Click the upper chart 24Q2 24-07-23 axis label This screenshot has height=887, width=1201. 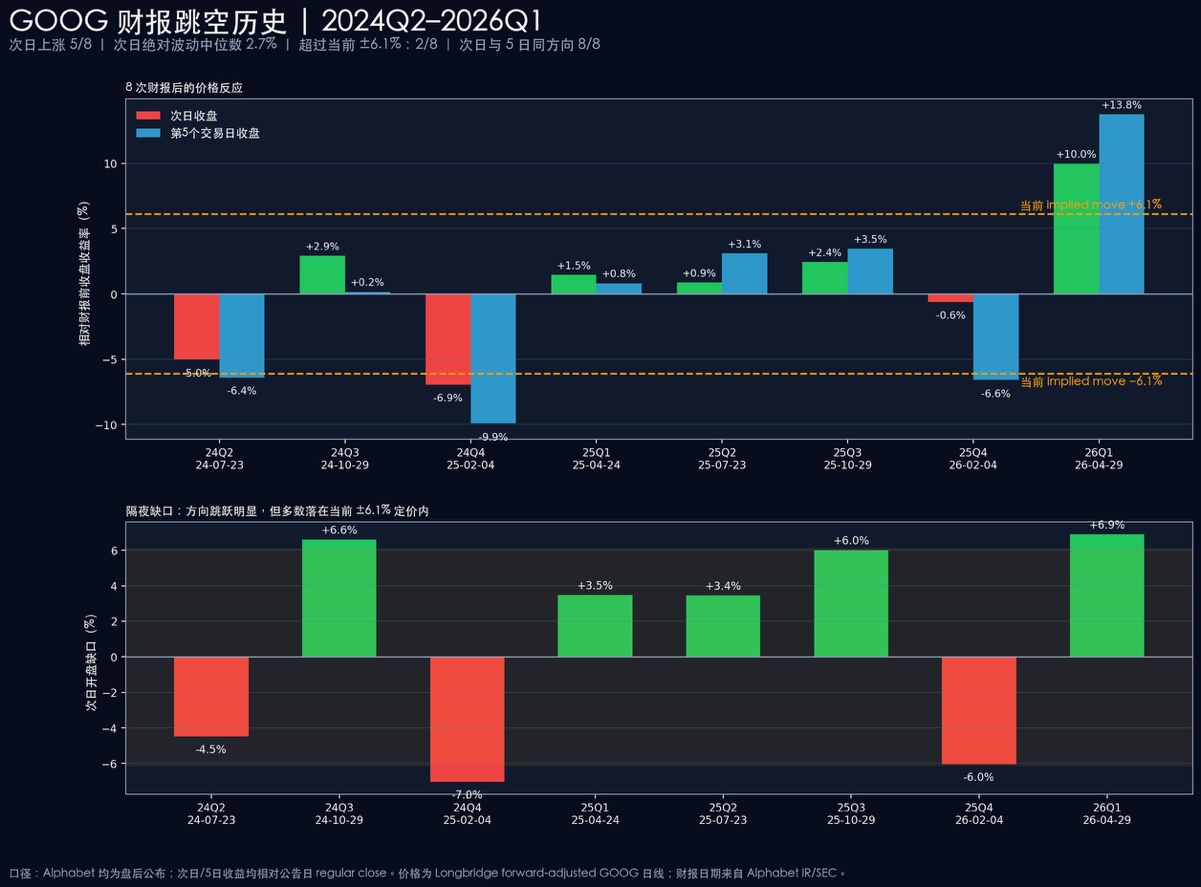click(x=219, y=459)
